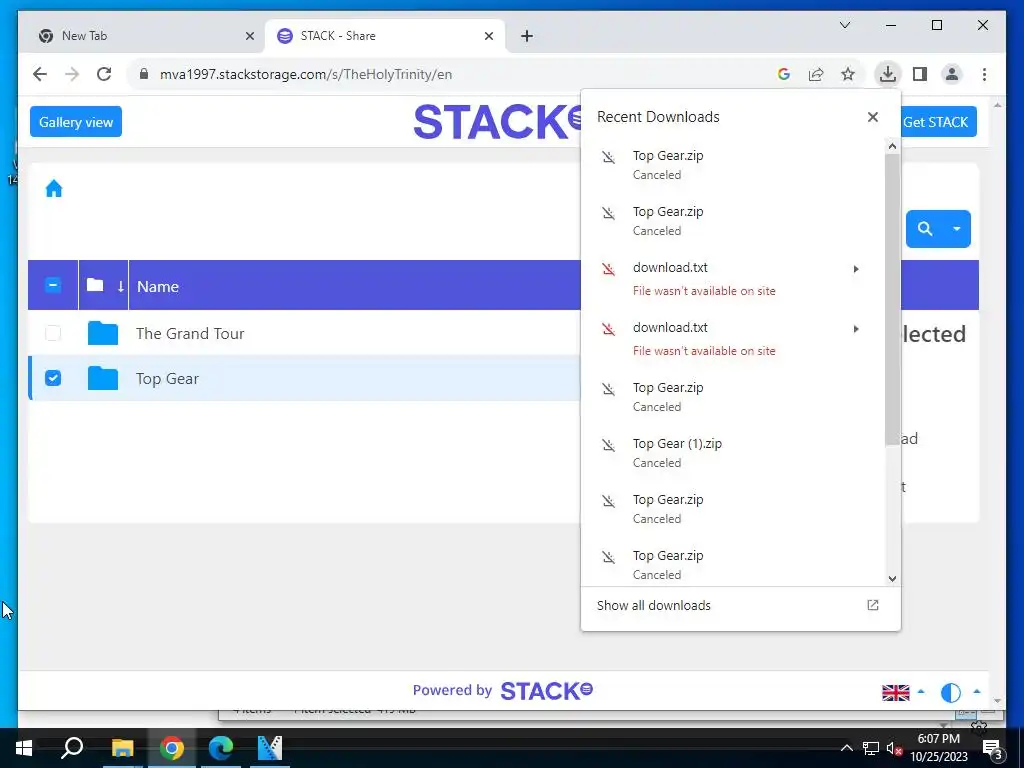Click the muted volume tray icon
The image size is (1024, 768).
tap(894, 748)
